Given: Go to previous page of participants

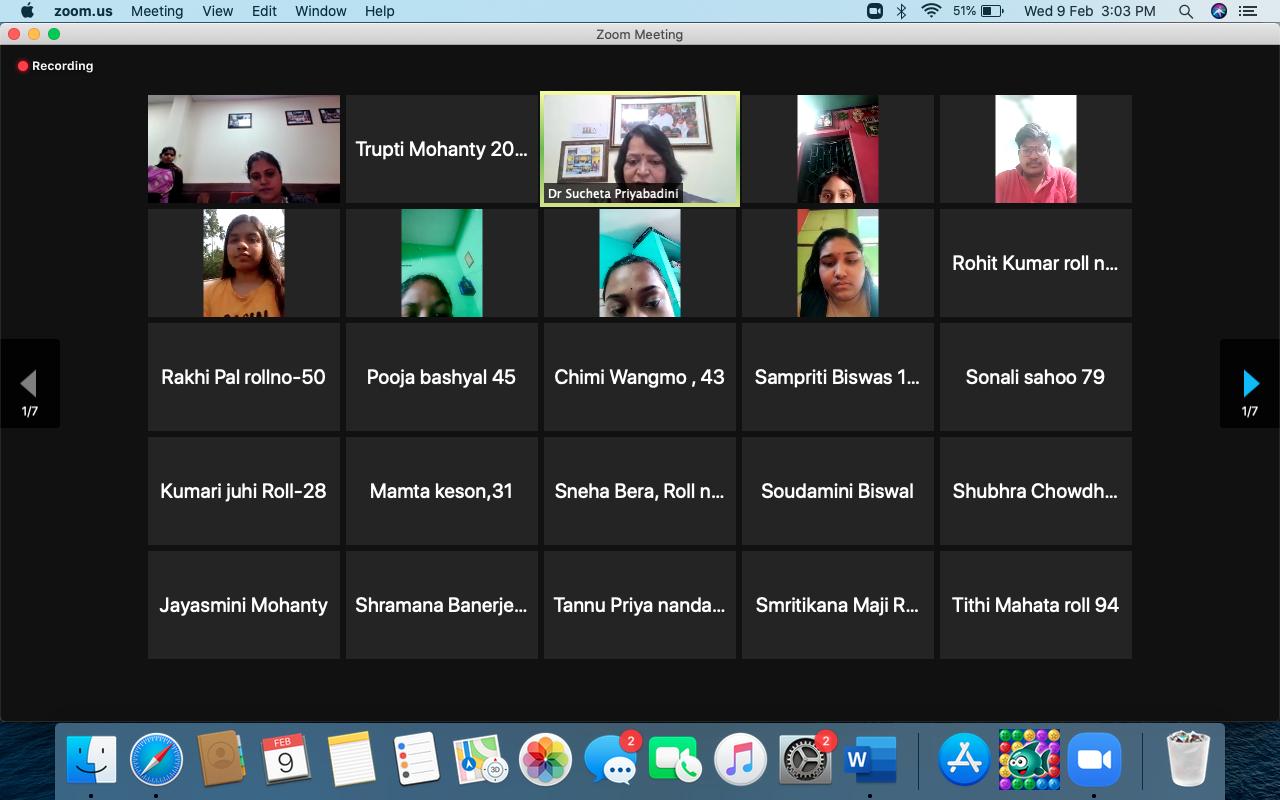Looking at the screenshot, I should (x=29, y=383).
